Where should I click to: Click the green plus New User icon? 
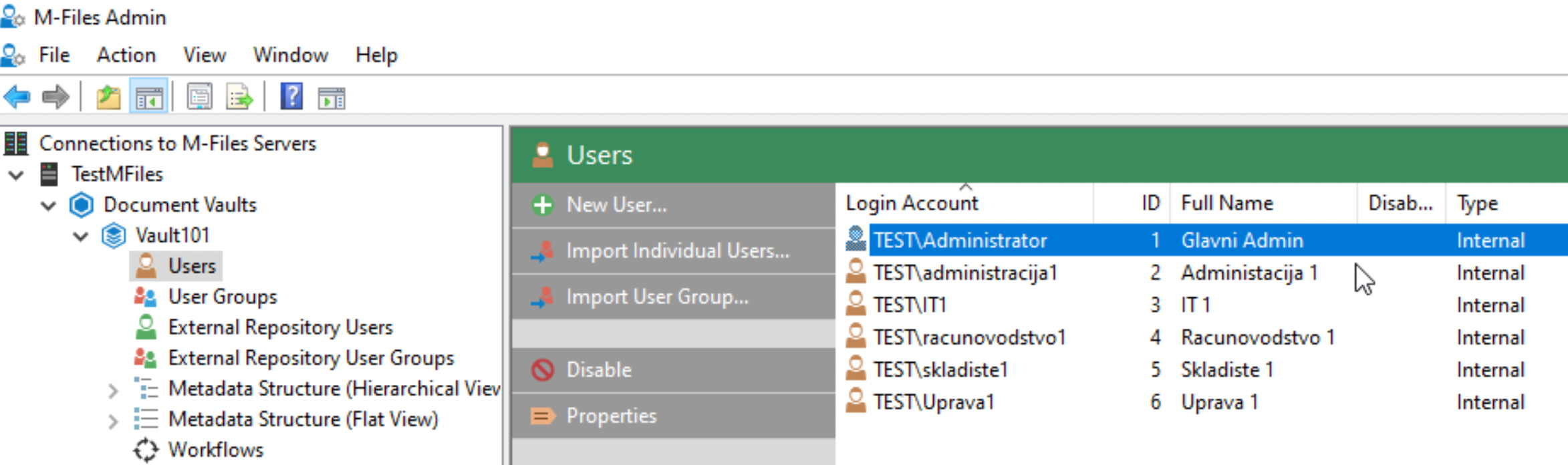[x=543, y=204]
